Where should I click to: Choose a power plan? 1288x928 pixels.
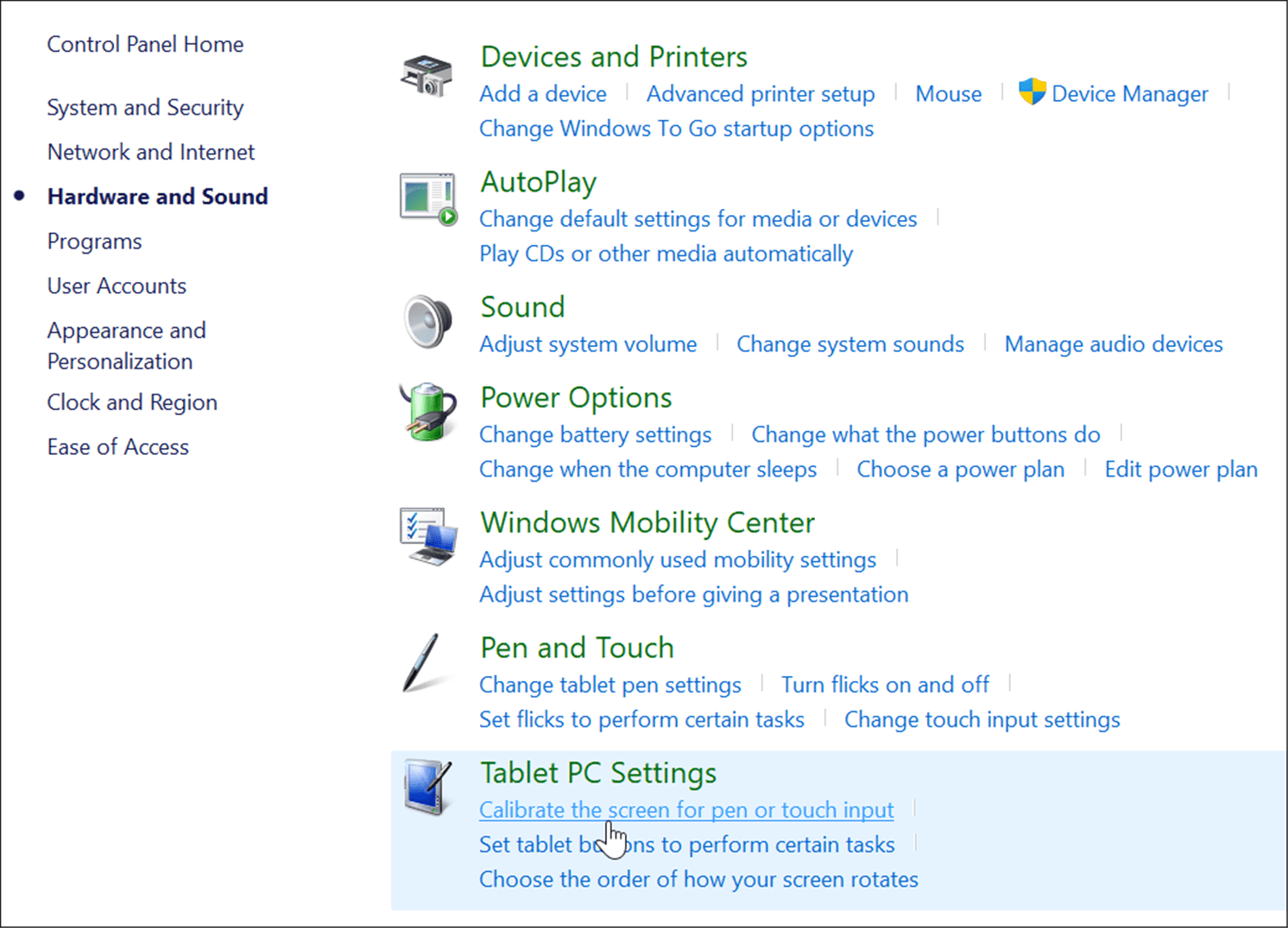(x=960, y=469)
